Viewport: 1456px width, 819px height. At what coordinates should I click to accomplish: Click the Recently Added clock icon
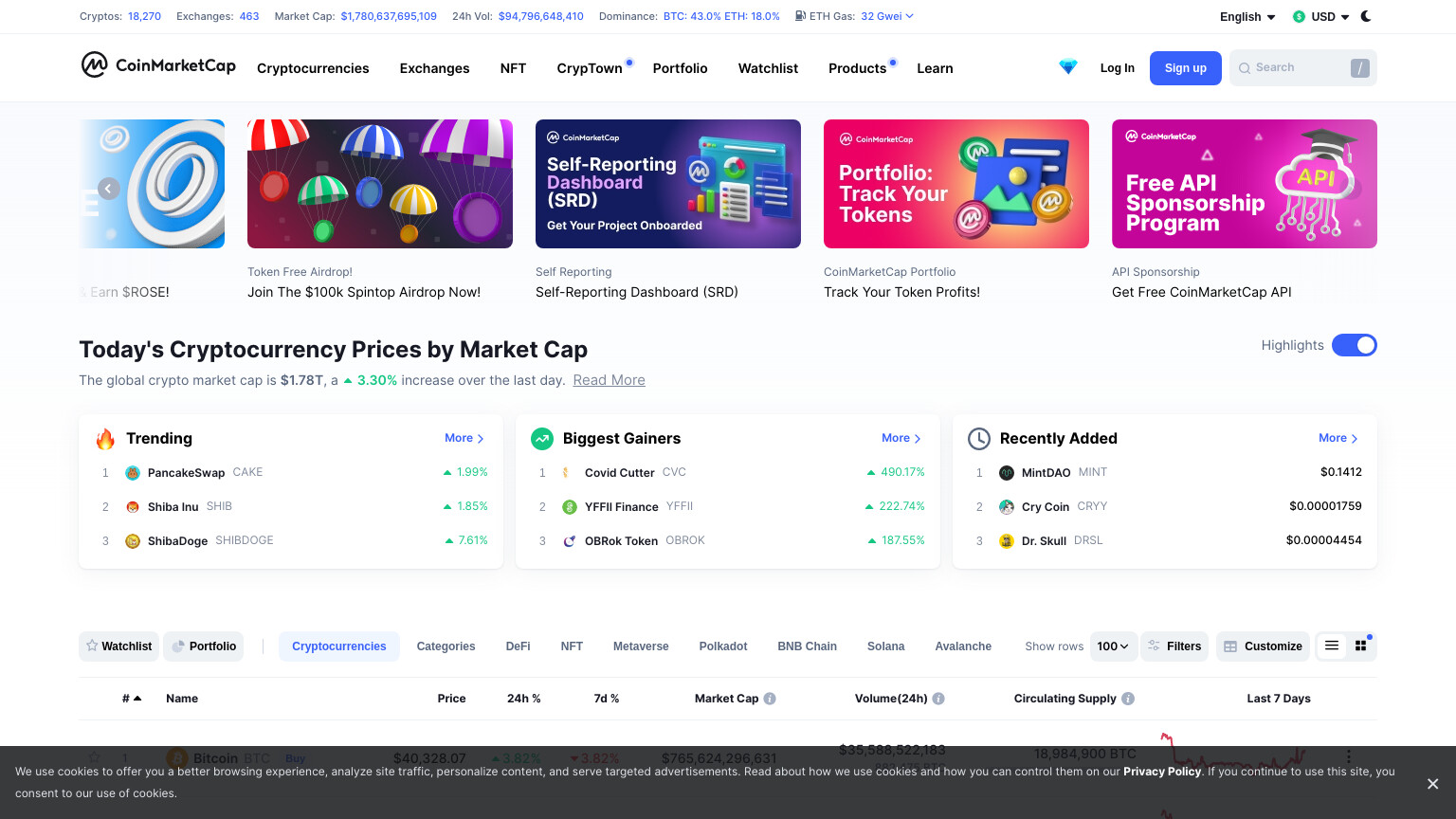[979, 439]
